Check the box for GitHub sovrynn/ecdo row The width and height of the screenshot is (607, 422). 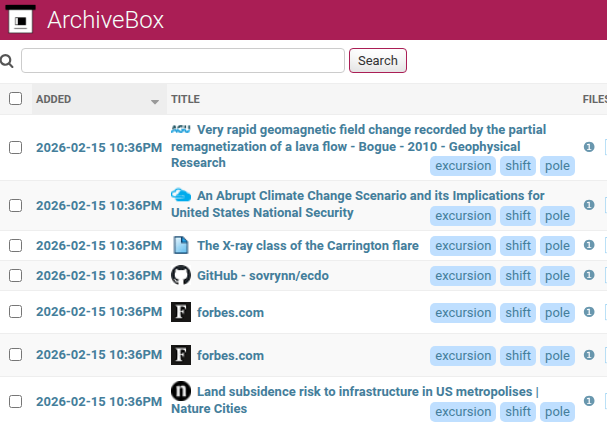(15, 276)
